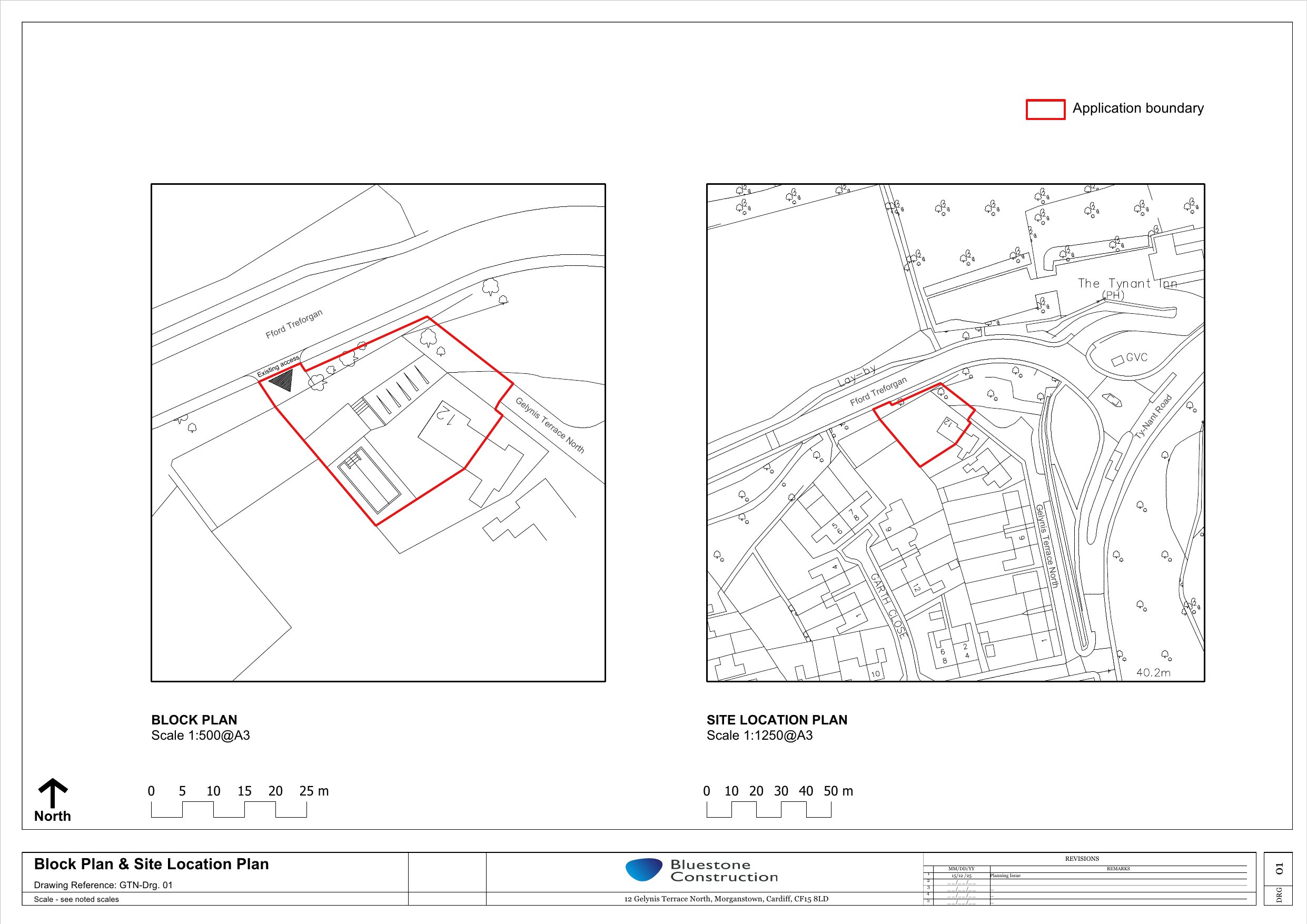Screen dimensions: 1307x924
Task: Click the REVISIONS table header
Action: 1082,859
